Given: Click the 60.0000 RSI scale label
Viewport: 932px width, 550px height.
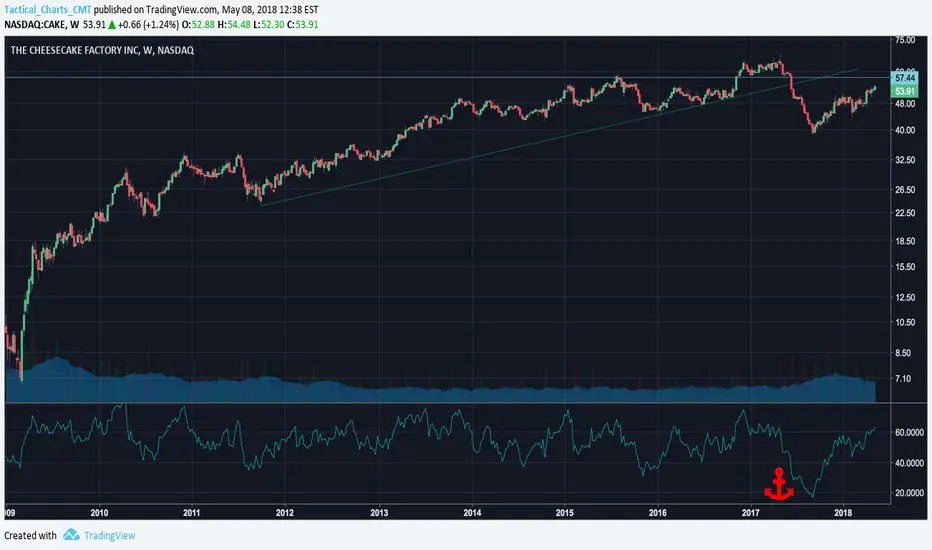Looking at the screenshot, I should 909,432.
